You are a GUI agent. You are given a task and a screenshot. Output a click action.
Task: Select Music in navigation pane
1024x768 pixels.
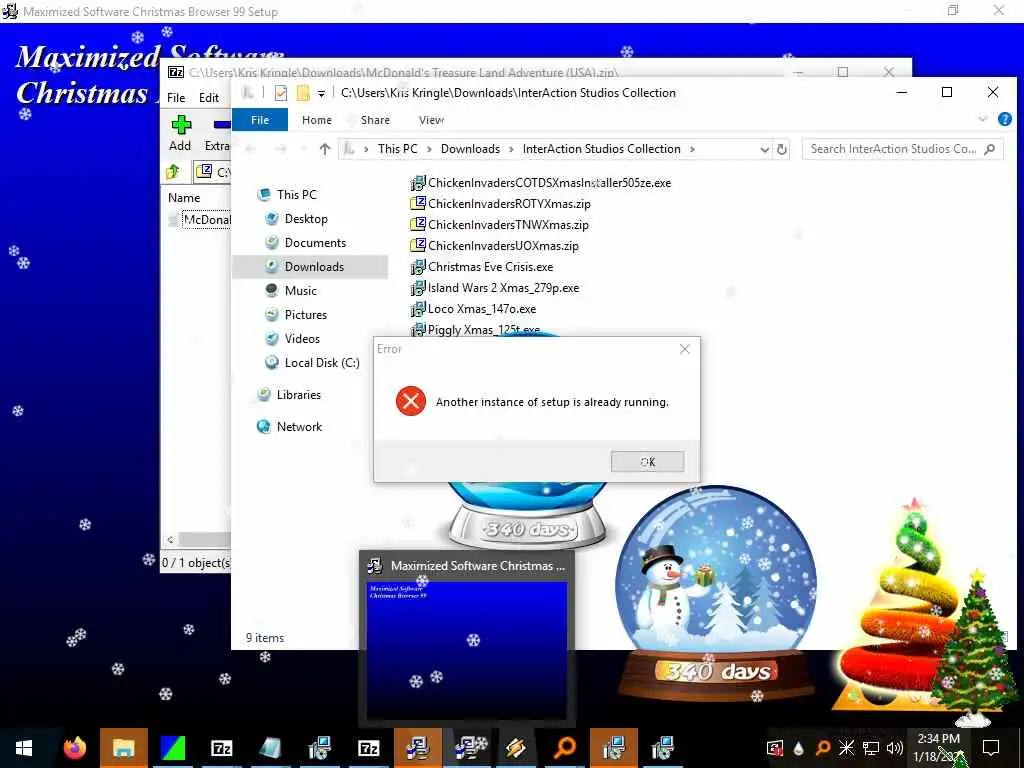[300, 291]
